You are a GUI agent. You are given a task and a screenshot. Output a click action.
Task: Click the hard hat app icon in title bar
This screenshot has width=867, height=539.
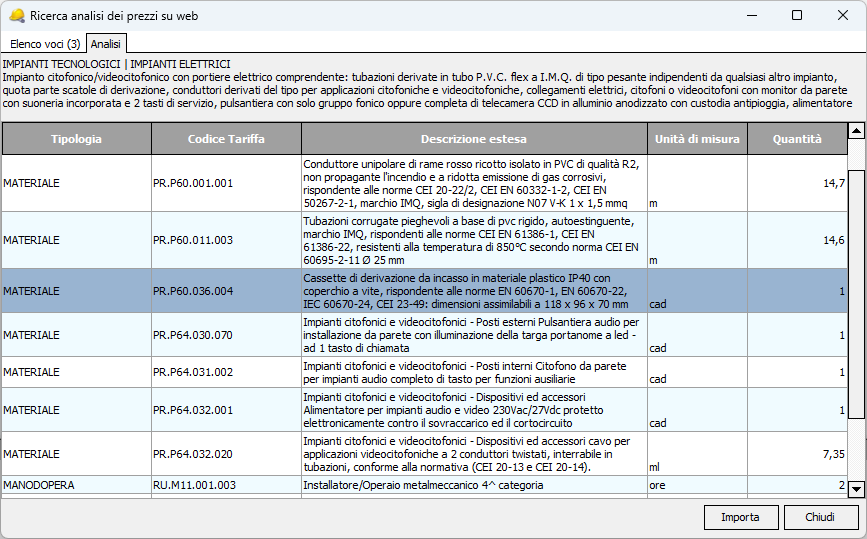point(16,16)
